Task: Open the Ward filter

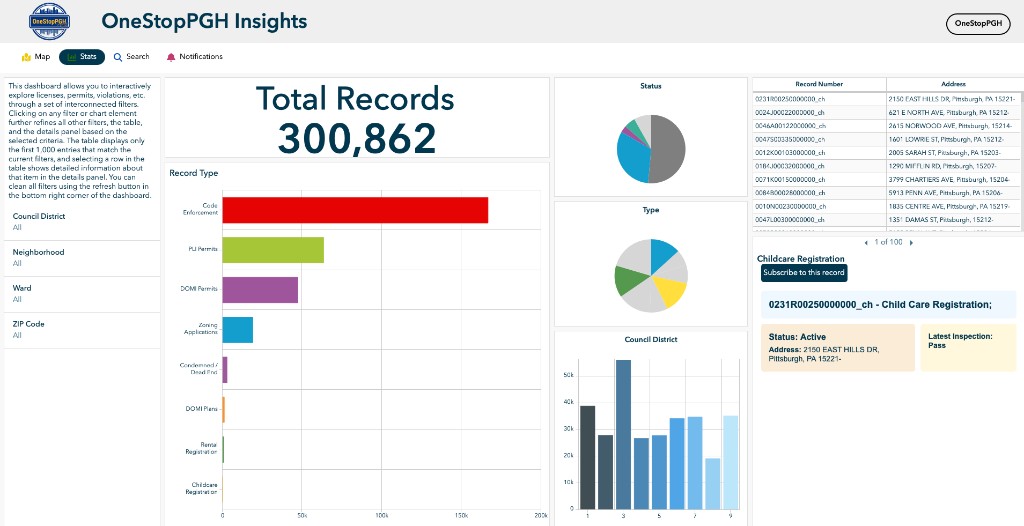Action: click(x=82, y=293)
